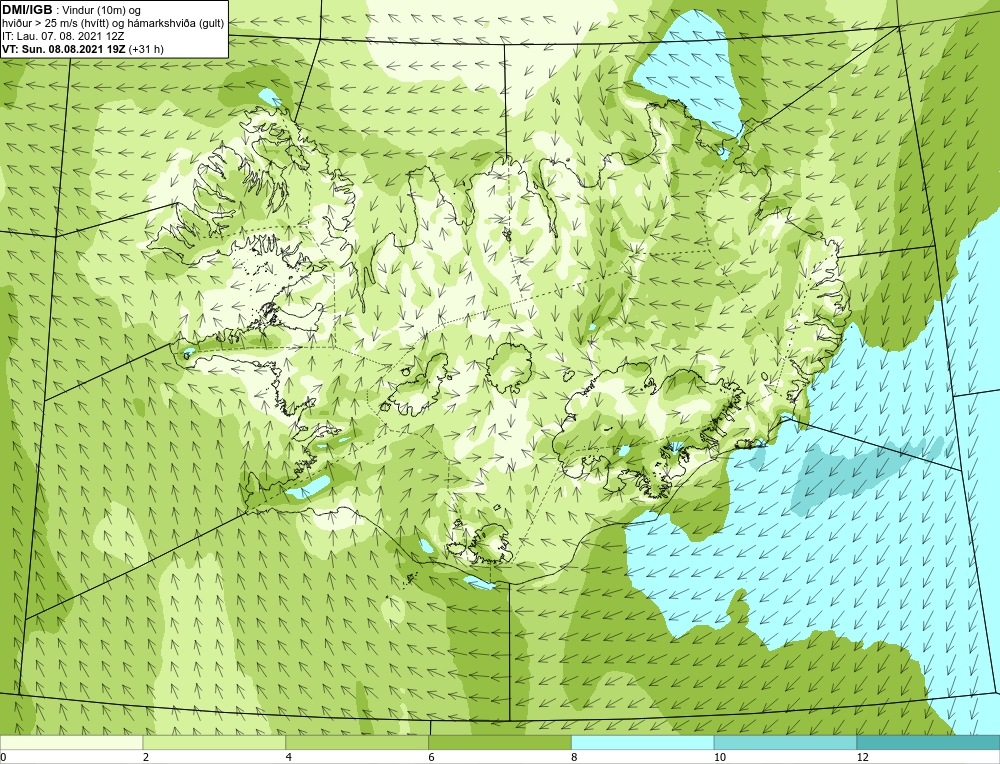Click the light green 2–4 m/s legend swatch

coord(214,743)
